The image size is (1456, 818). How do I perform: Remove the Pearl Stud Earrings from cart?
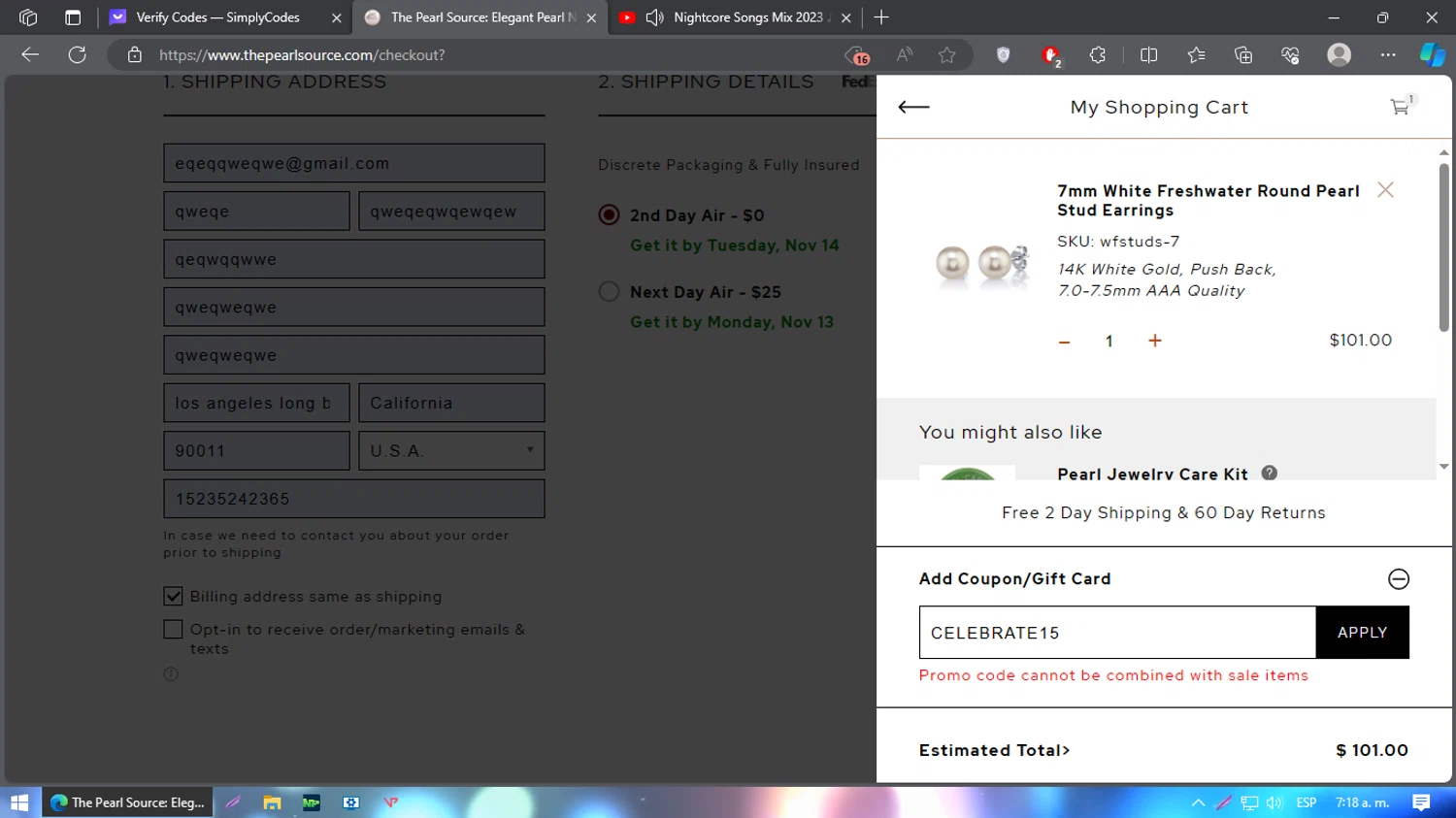1385,190
